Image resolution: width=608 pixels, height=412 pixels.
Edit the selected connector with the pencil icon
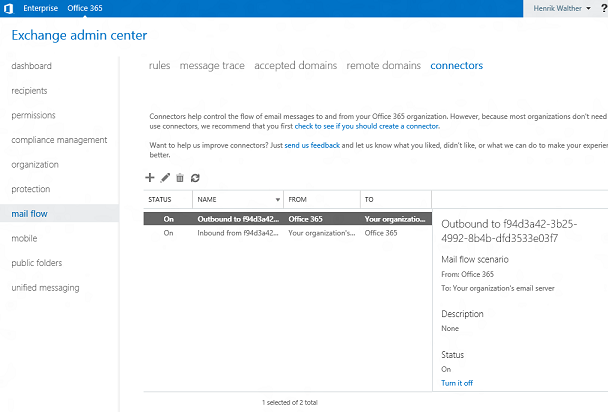(x=165, y=178)
